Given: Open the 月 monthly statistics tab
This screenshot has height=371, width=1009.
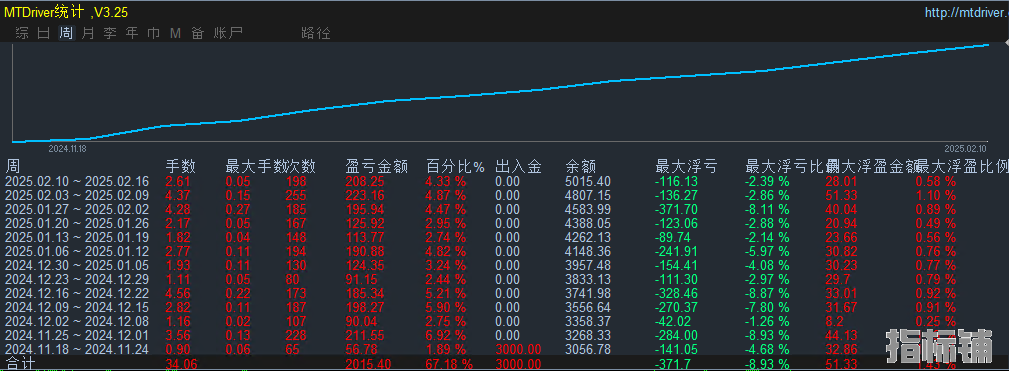Looking at the screenshot, I should coord(88,33).
